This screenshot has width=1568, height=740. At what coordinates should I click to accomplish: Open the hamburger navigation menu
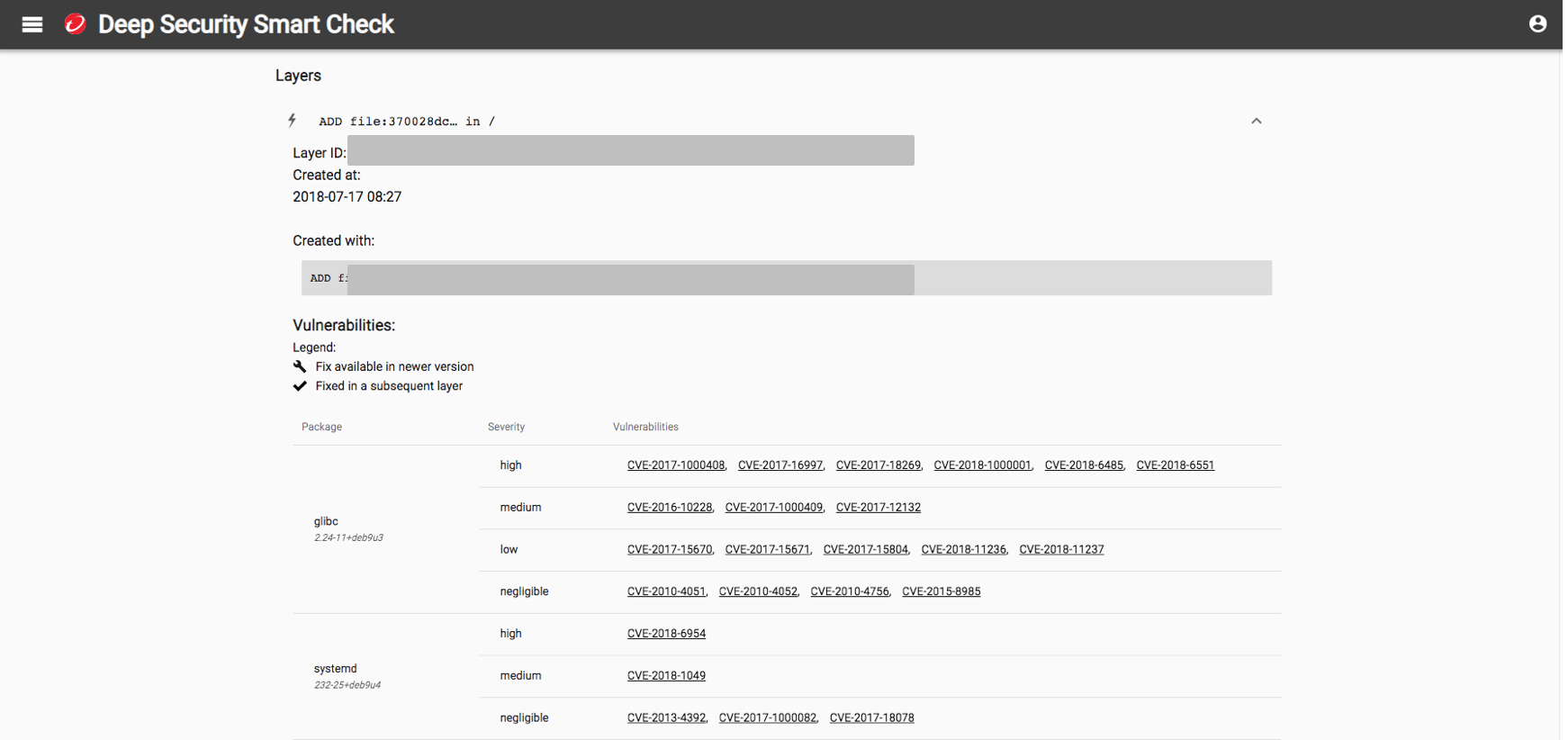point(32,24)
